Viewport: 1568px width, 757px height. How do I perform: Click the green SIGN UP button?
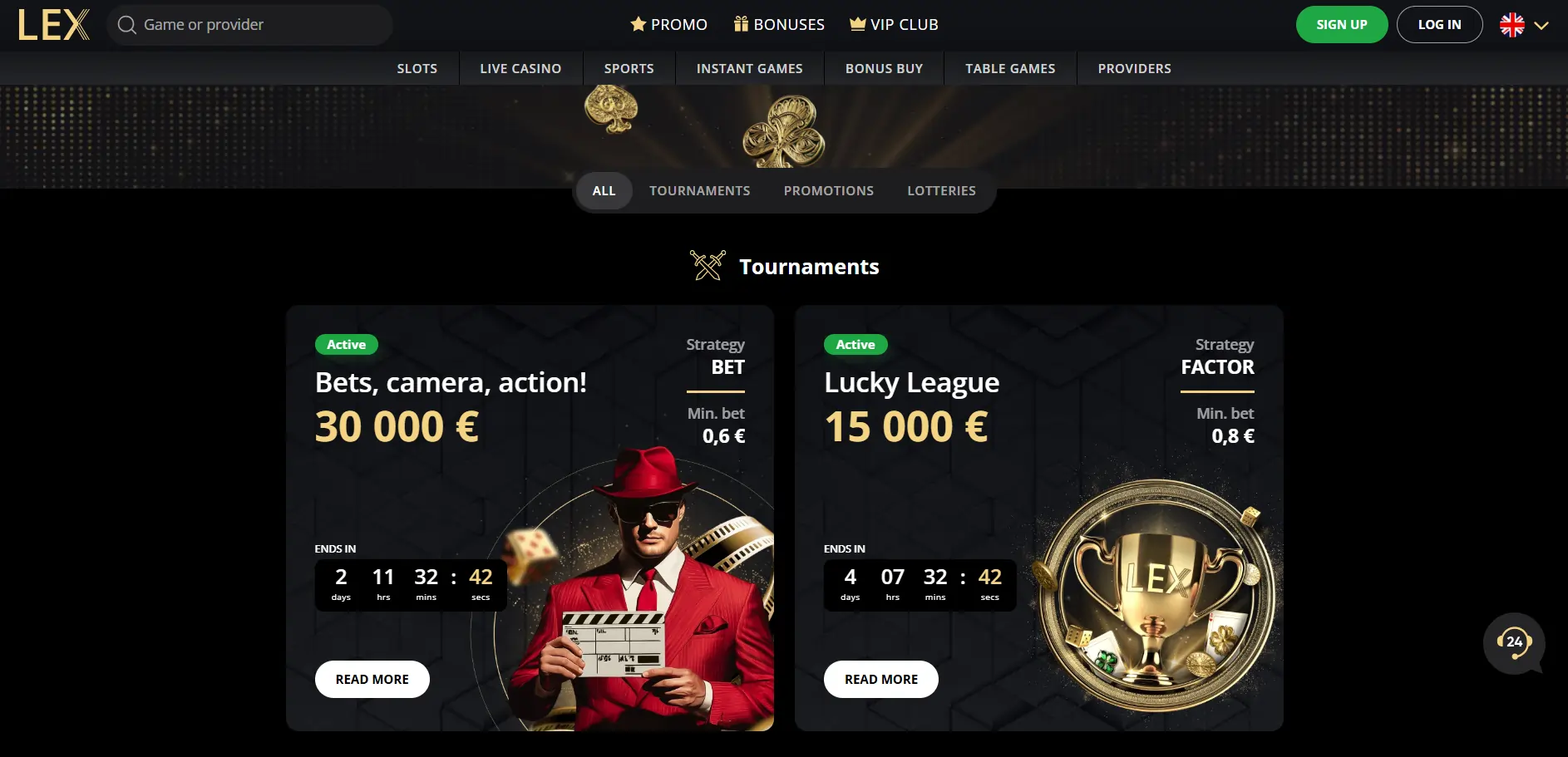point(1342,25)
